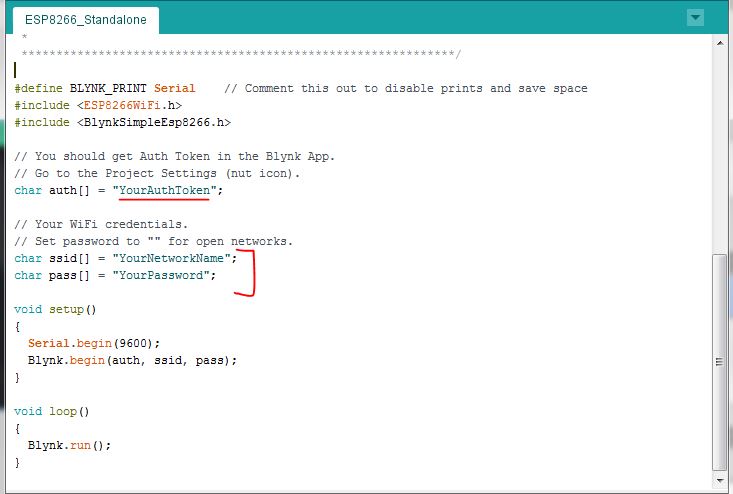Click the empty scrollbar track above the thumb
733x494 pixels.
[x=718, y=150]
